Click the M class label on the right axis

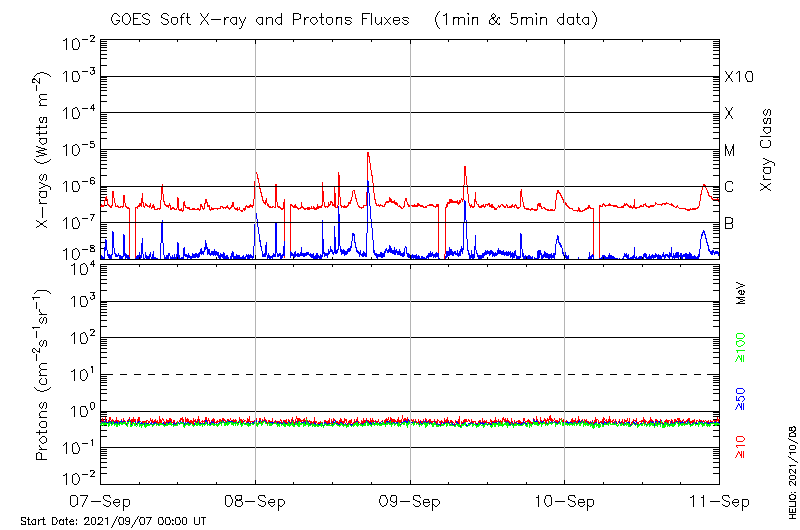point(730,150)
